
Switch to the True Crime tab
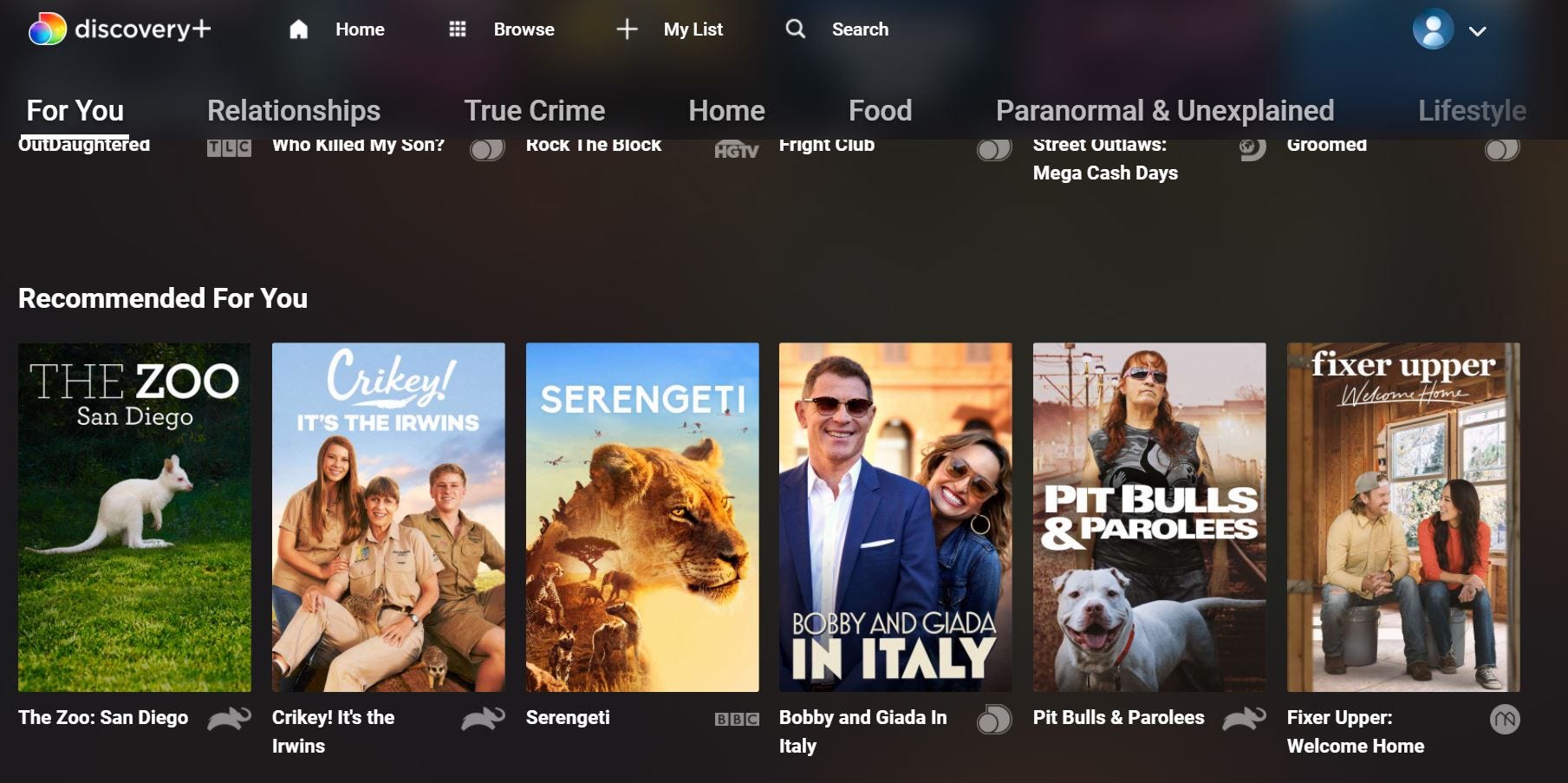[x=535, y=111]
